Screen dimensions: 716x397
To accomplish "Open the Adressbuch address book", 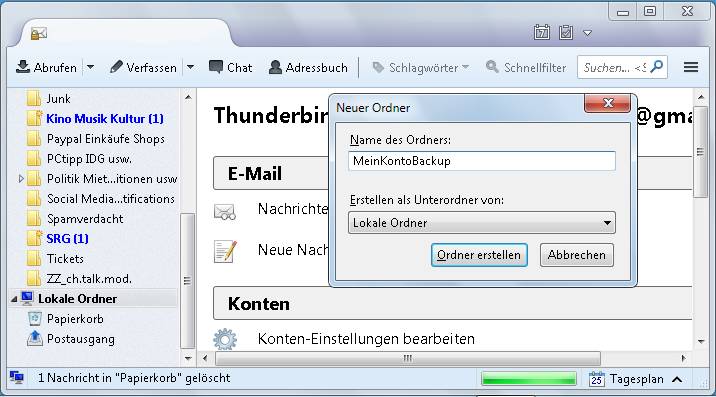I will [x=308, y=67].
